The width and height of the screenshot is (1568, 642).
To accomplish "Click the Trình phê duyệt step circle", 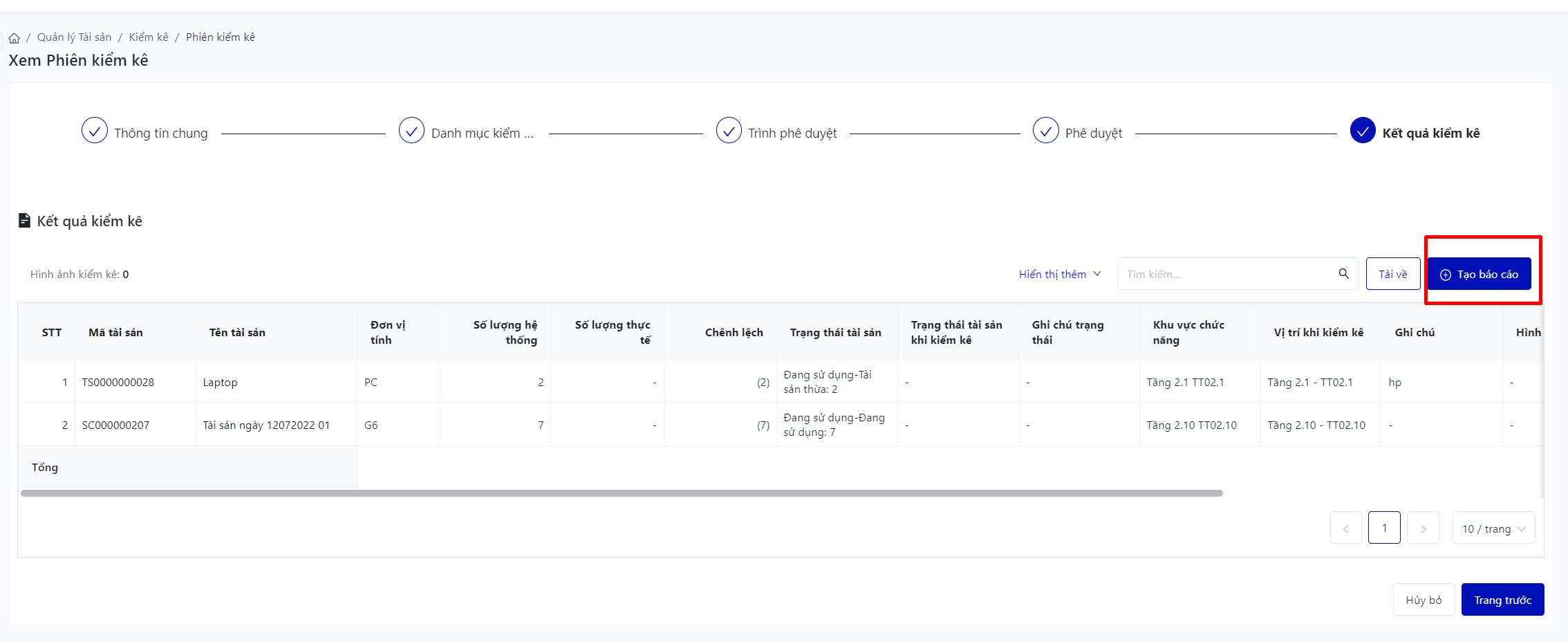I will click(x=729, y=131).
